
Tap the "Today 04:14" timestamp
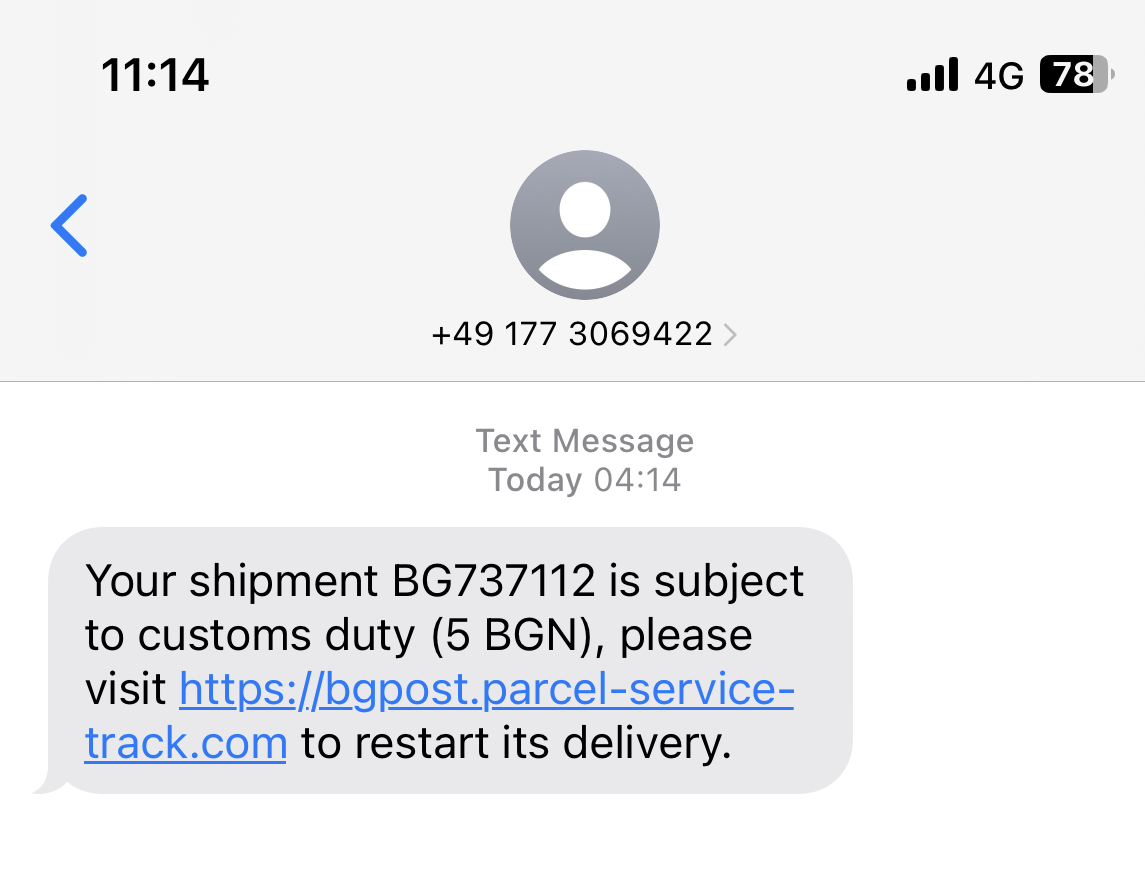[584, 480]
